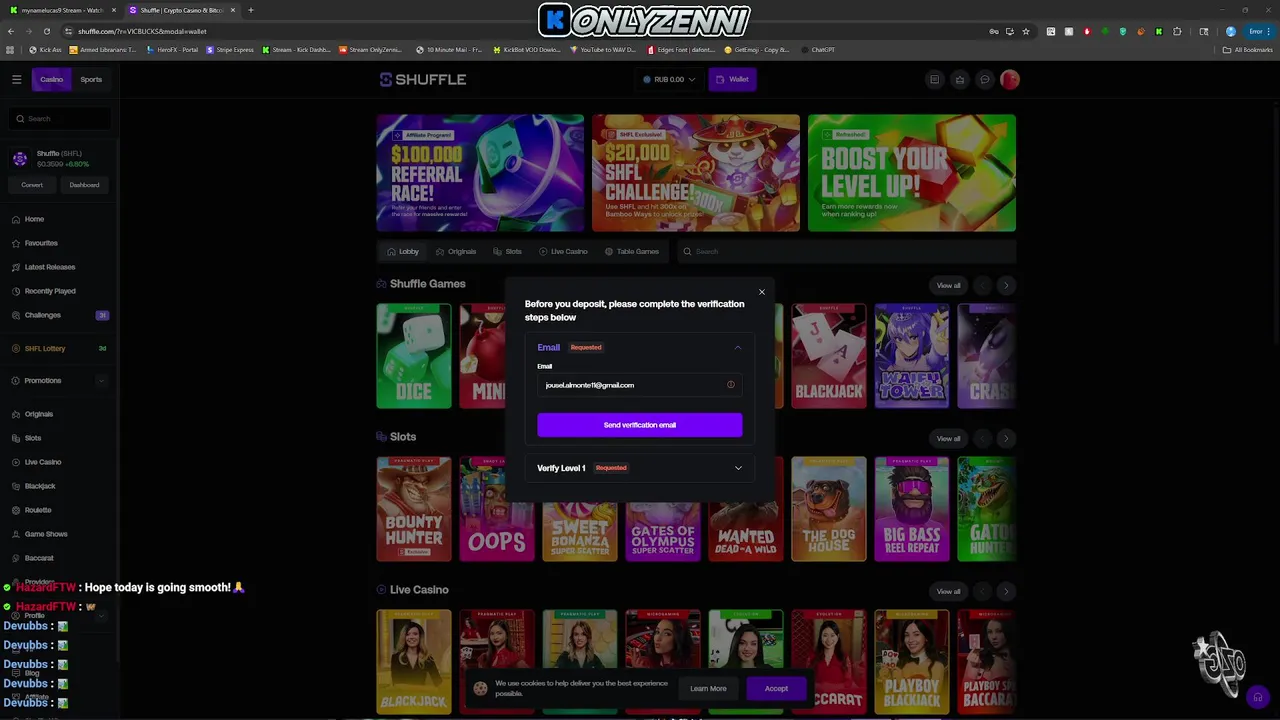This screenshot has width=1280, height=720.
Task: Open the Big Bass Reel Repeat tile
Action: pyautogui.click(x=912, y=509)
